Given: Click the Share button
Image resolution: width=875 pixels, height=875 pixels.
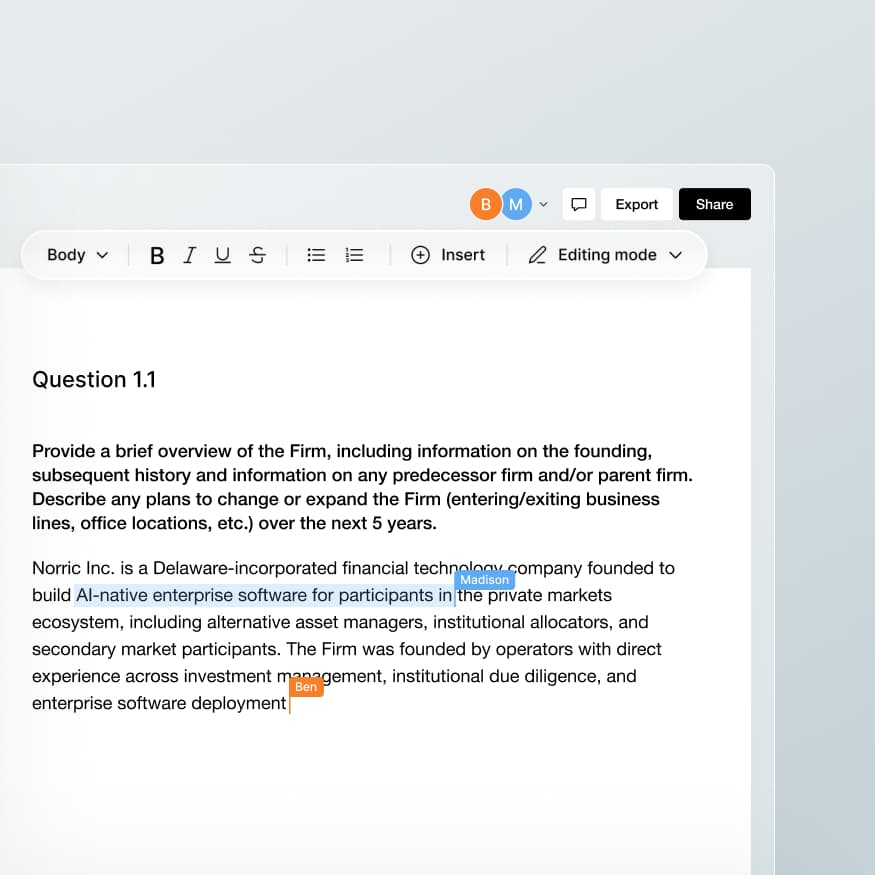Looking at the screenshot, I should point(714,204).
